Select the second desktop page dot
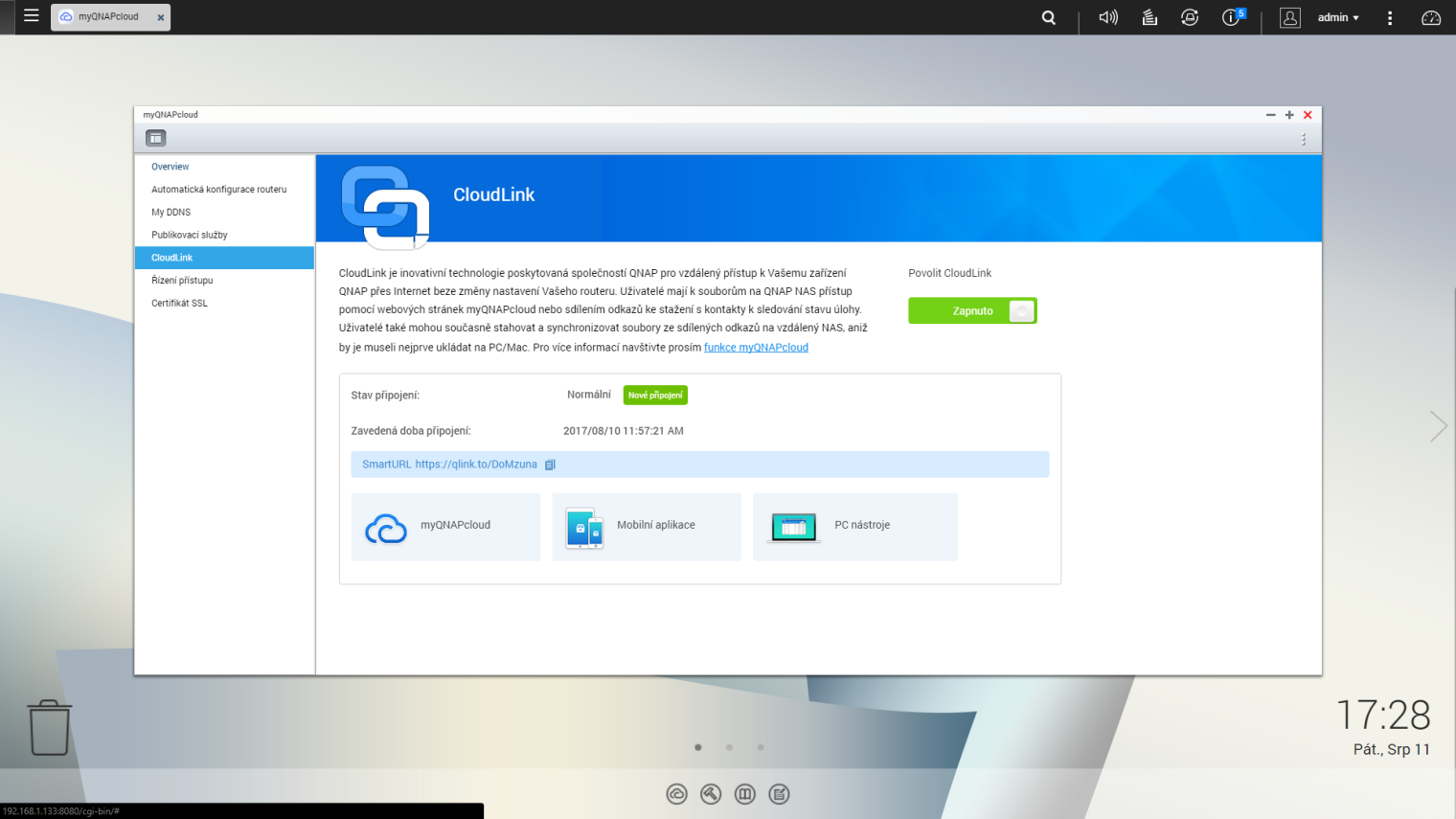 pyautogui.click(x=729, y=747)
